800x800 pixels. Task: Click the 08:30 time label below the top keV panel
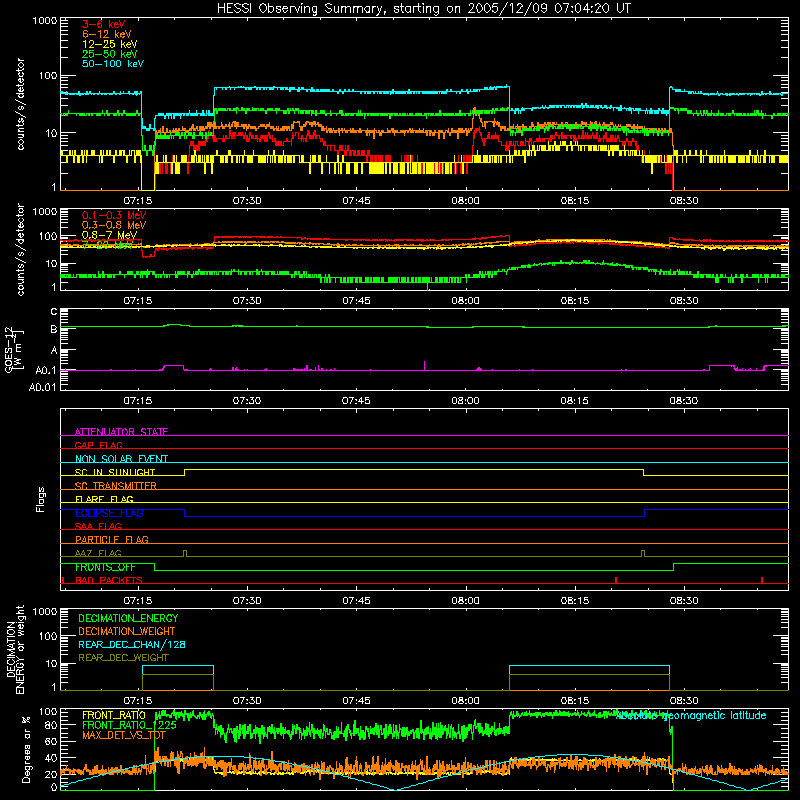[684, 201]
